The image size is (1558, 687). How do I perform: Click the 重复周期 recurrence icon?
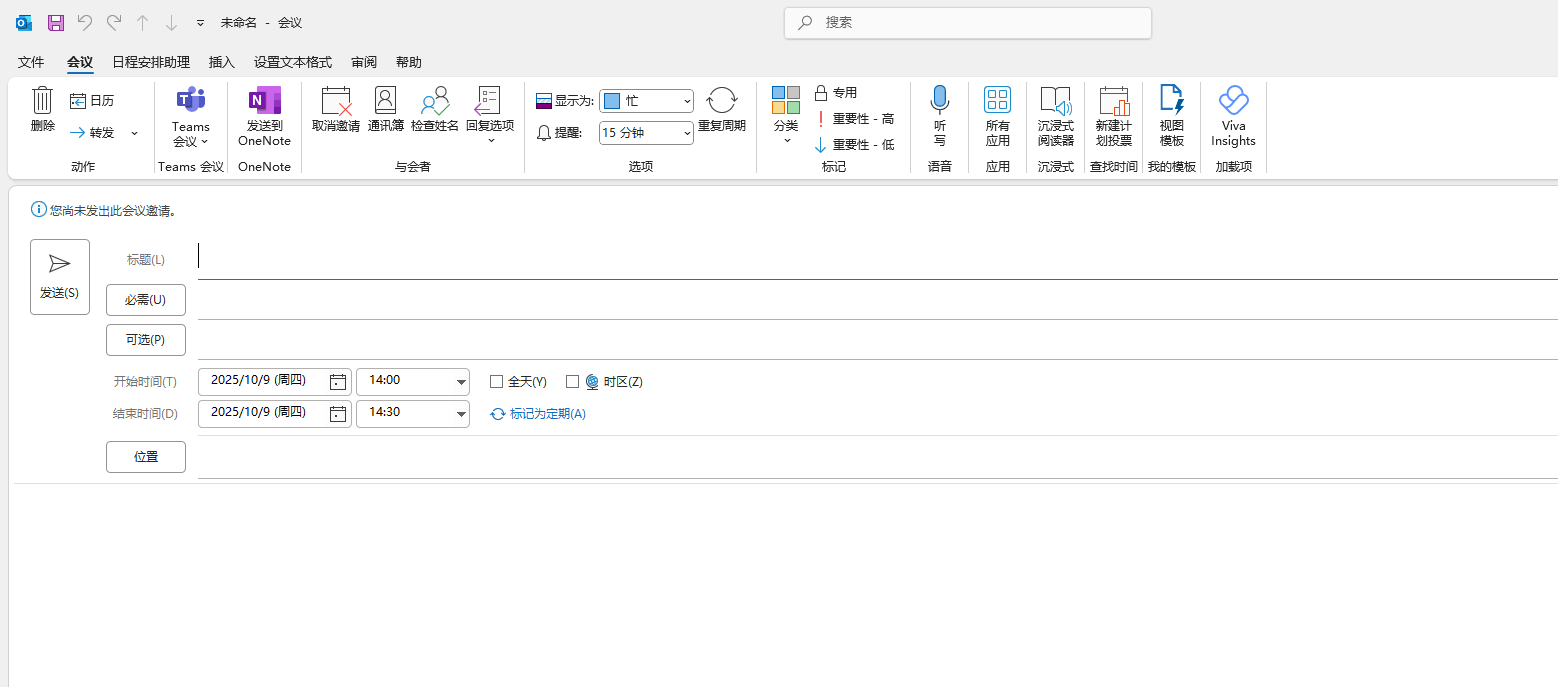pos(721,101)
